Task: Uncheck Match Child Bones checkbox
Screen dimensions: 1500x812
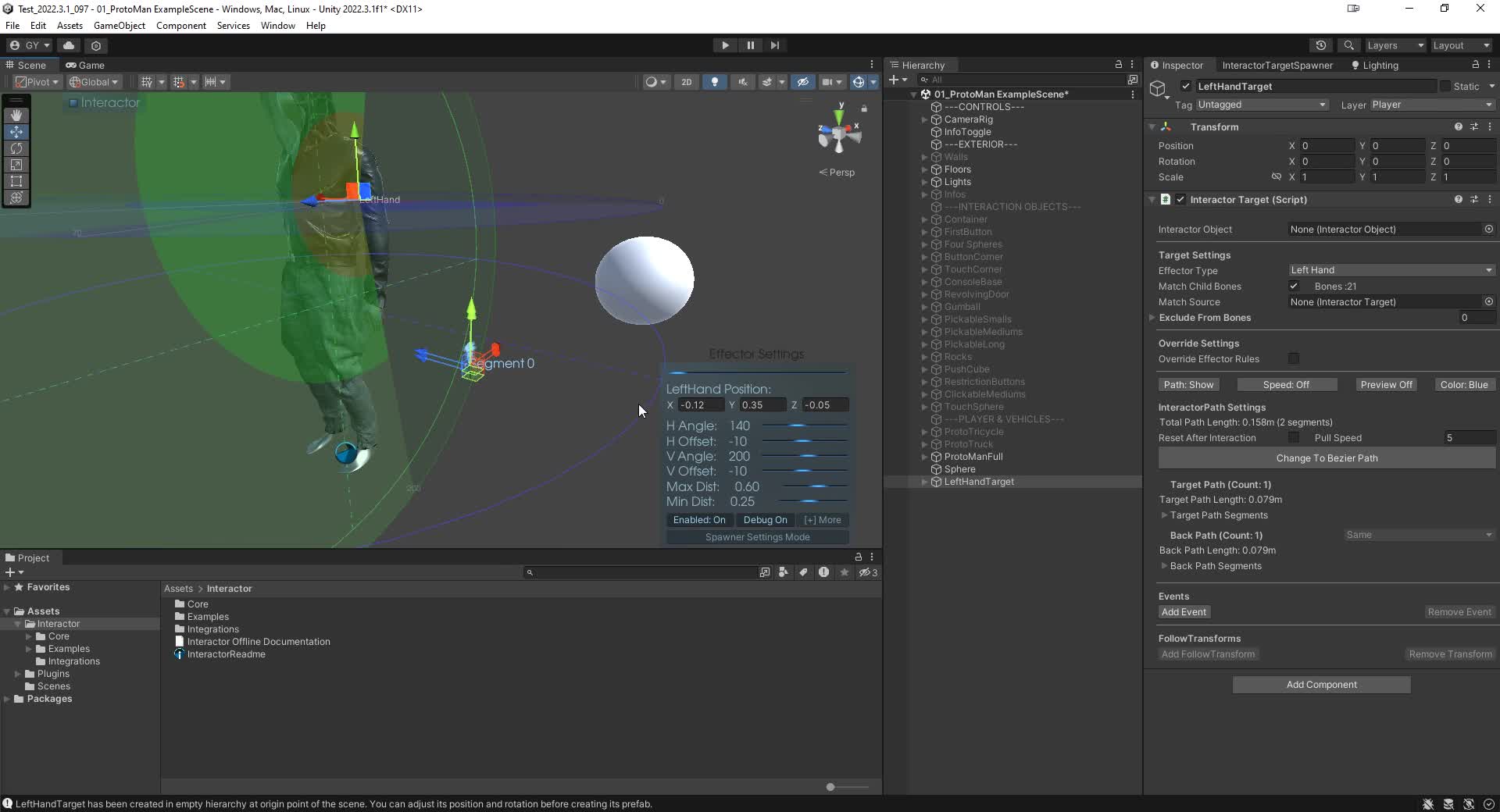Action: (x=1294, y=287)
